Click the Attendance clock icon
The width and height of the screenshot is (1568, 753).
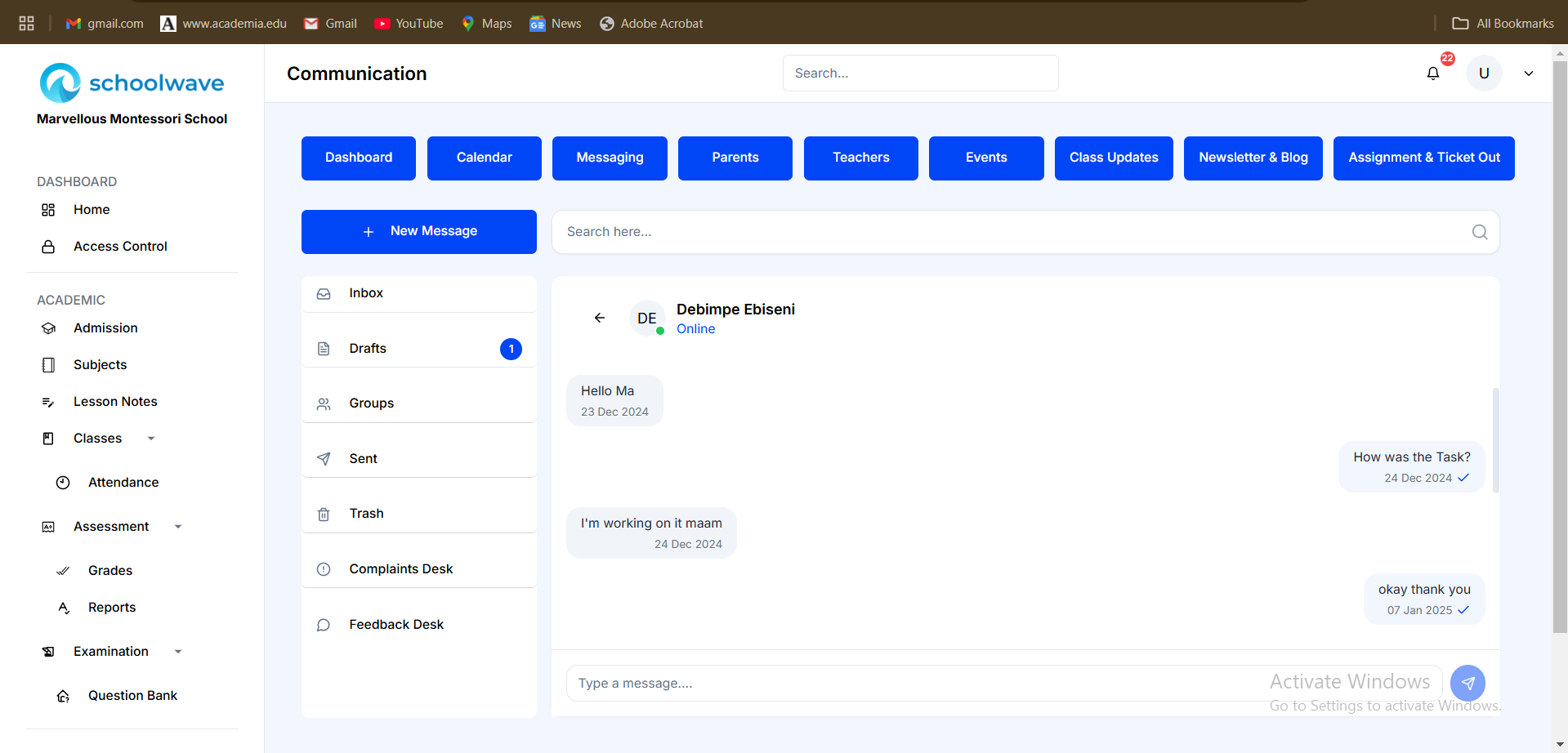pos(63,483)
